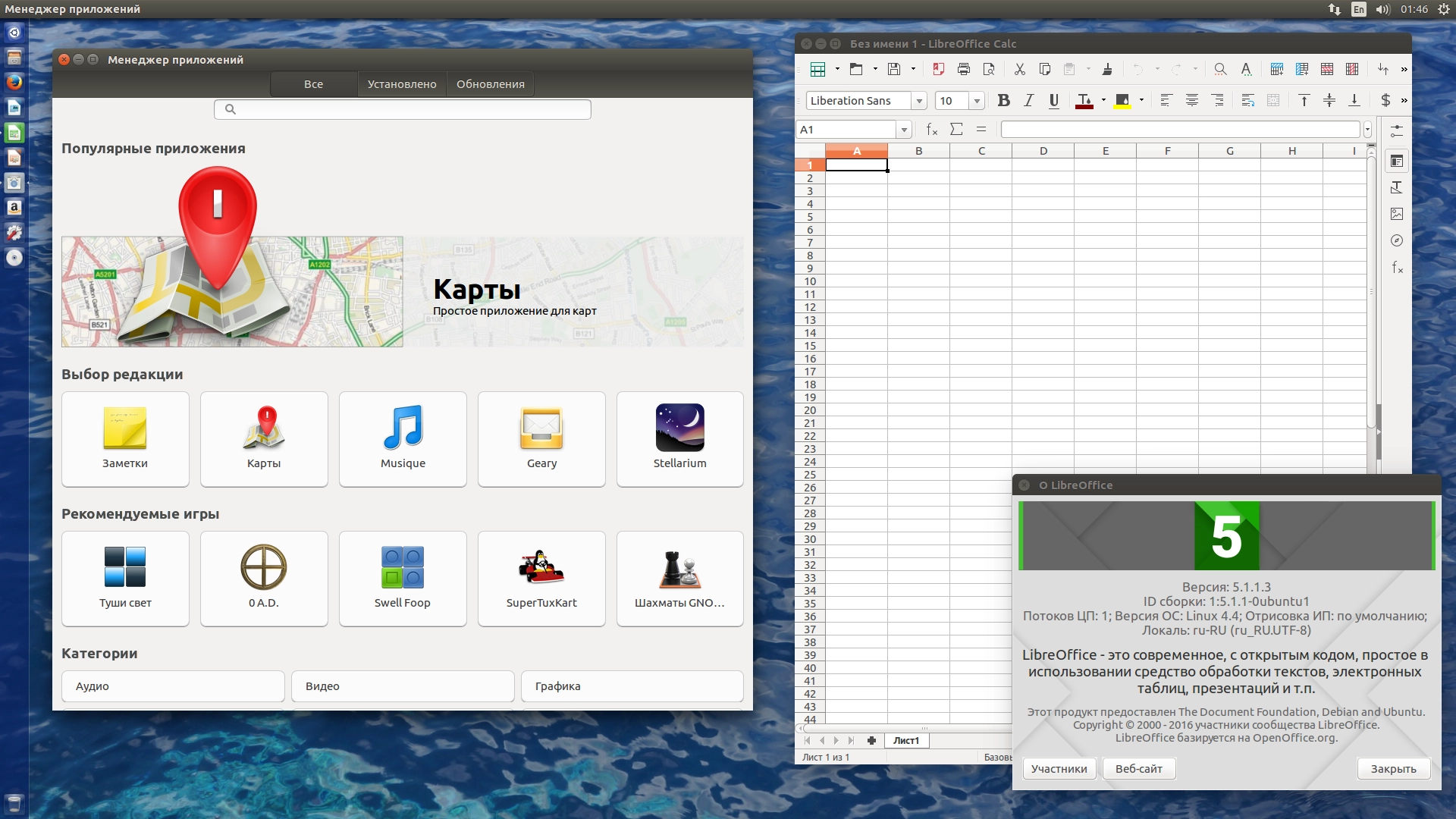Align cell text left
Image resolution: width=1456 pixels, height=819 pixels.
1166,100
